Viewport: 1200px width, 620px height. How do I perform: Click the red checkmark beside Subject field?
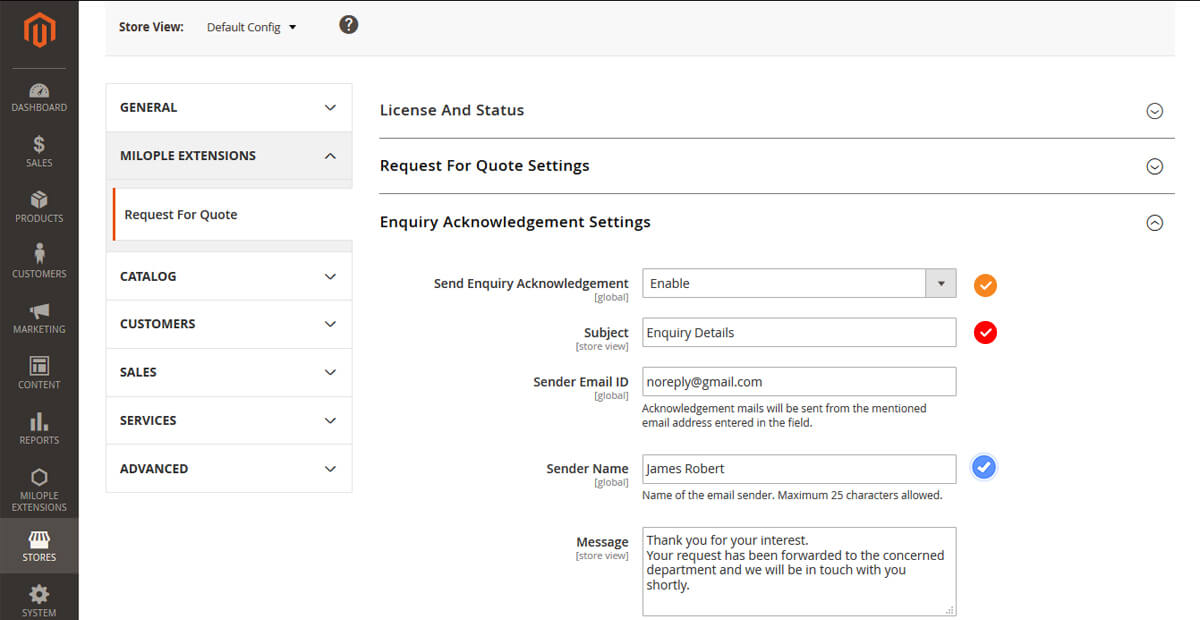[985, 332]
